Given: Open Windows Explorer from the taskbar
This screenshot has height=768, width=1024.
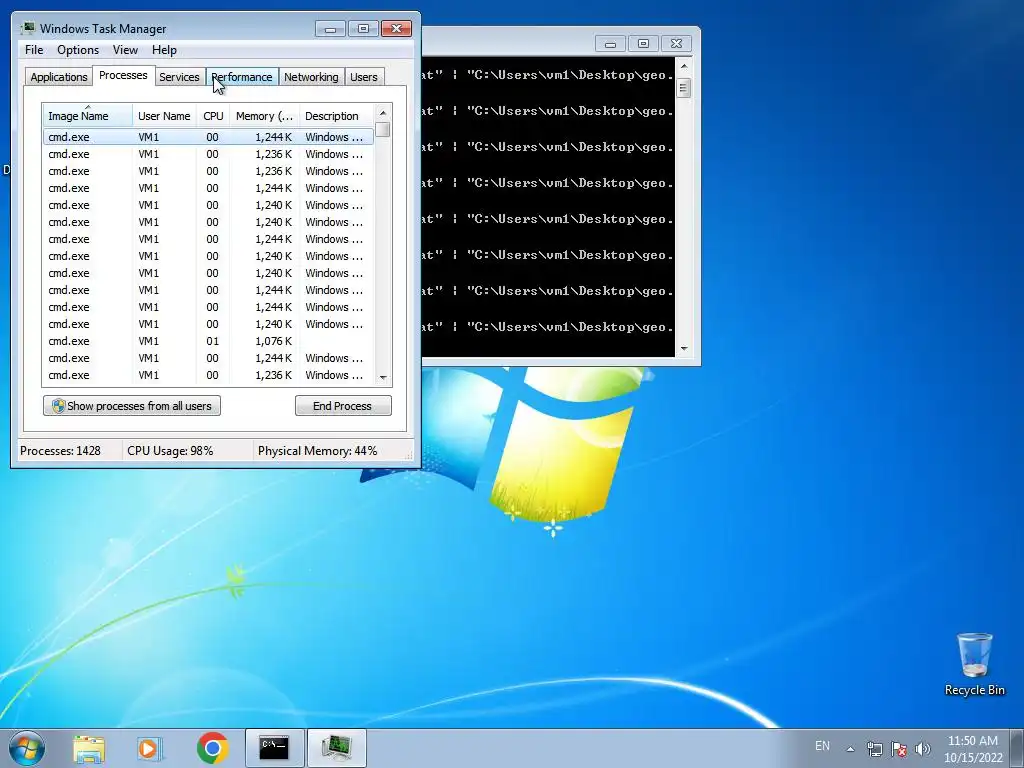Looking at the screenshot, I should 89,748.
